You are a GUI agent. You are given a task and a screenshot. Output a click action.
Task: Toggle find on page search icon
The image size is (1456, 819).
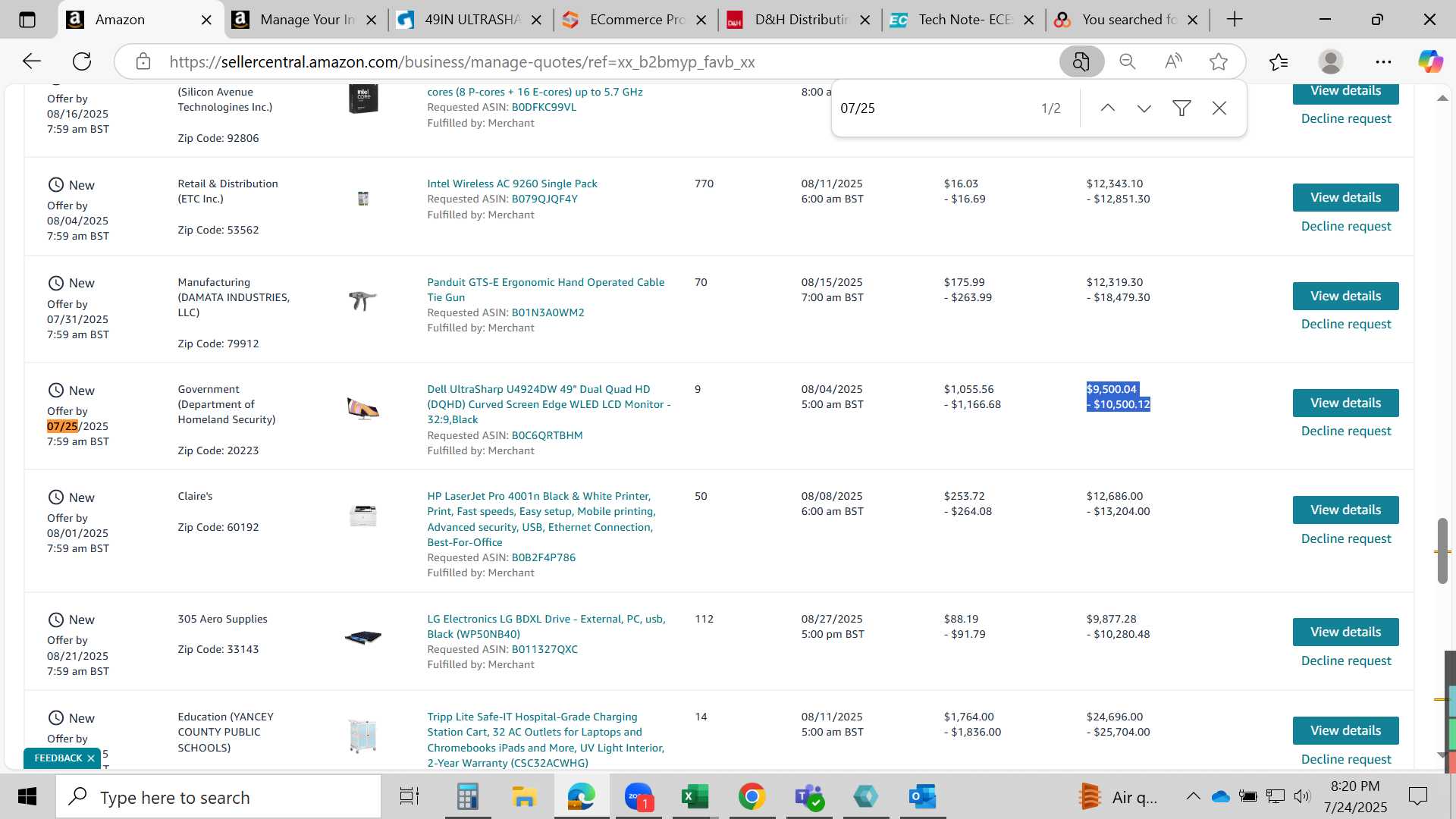click(x=1081, y=61)
